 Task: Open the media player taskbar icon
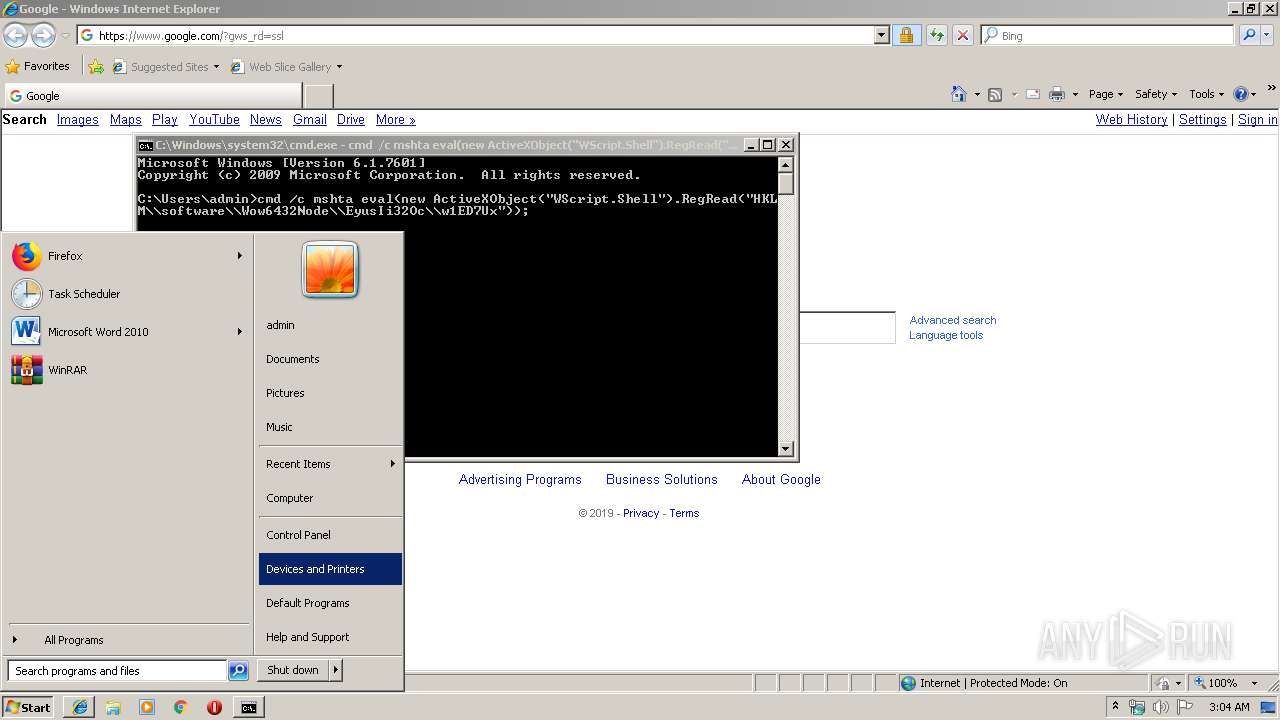147,707
